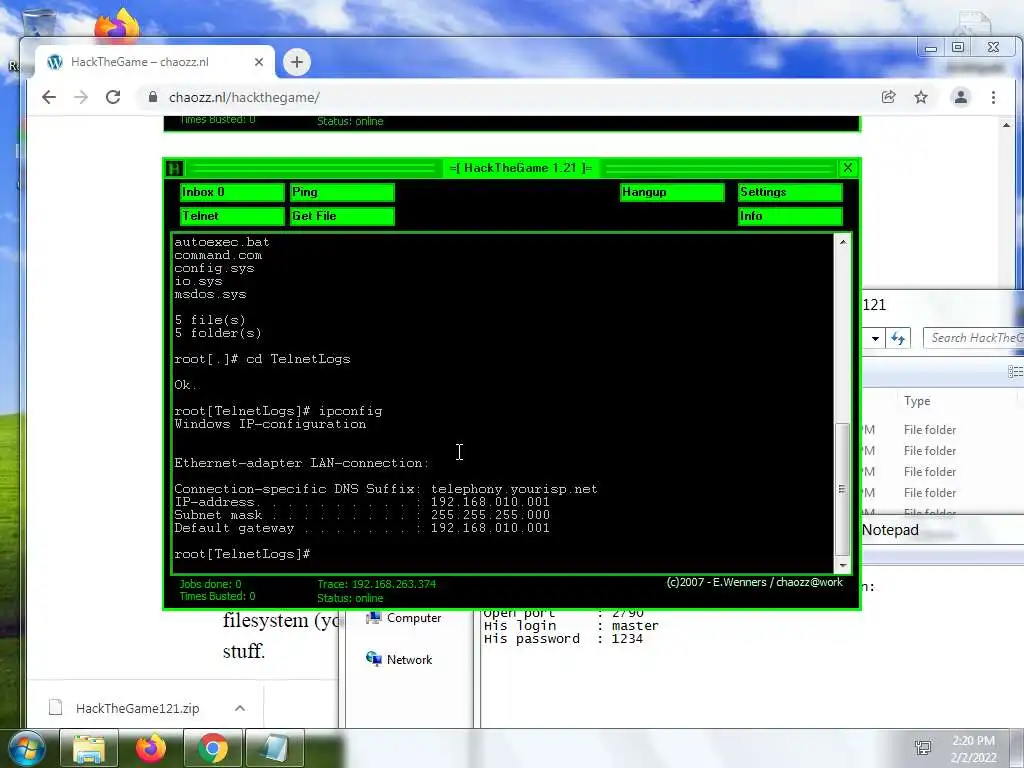Click the downloaded file icon
1024x768 pixels.
pyautogui.click(x=56, y=708)
